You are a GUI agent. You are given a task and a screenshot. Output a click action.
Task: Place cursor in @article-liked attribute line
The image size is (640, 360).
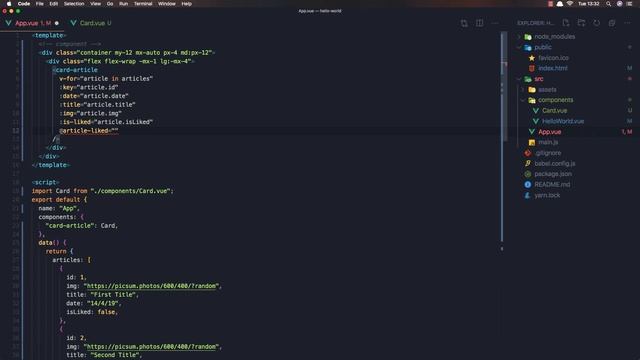(x=89, y=131)
